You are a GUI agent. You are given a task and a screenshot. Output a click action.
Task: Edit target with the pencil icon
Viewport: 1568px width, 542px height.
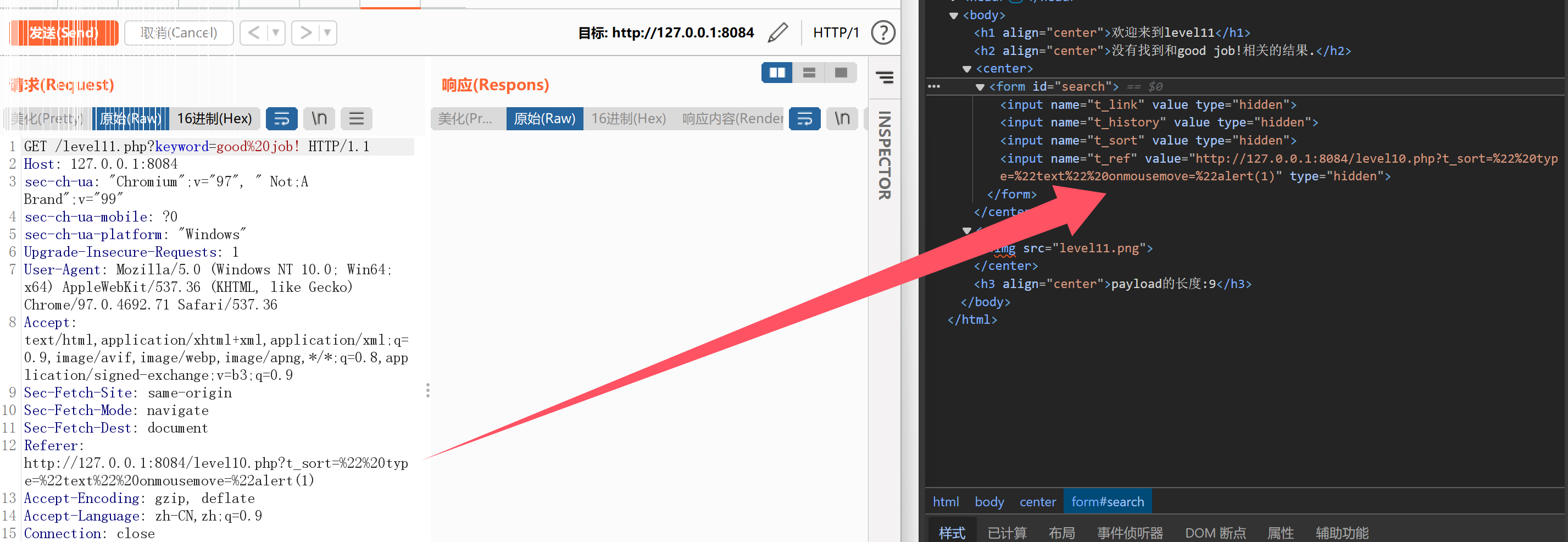tap(778, 32)
